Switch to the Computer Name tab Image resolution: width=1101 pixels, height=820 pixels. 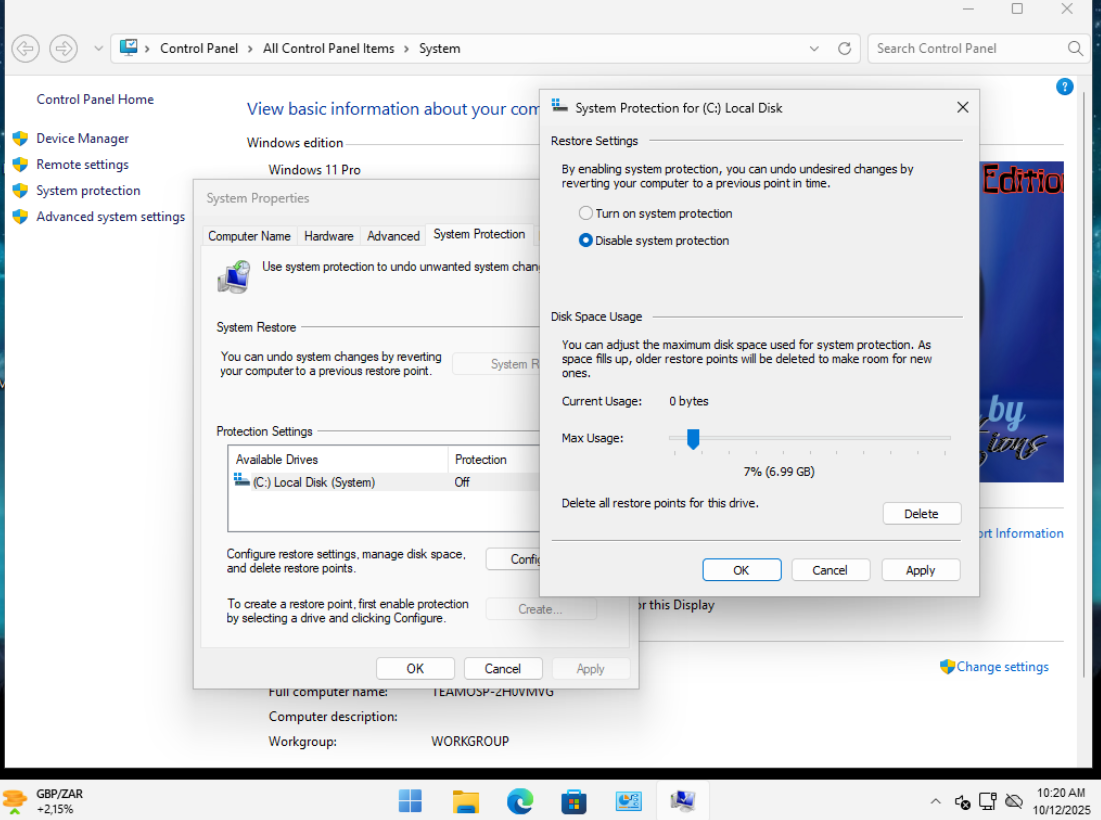(x=249, y=236)
